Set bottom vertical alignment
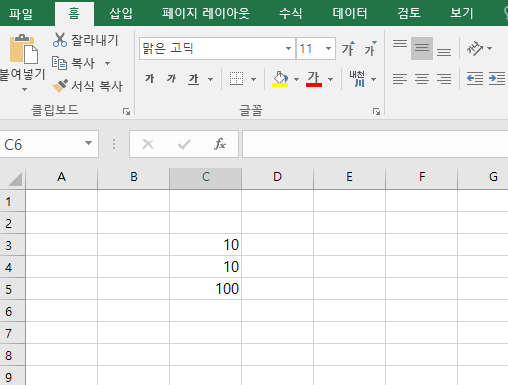The image size is (508, 385). pos(444,52)
